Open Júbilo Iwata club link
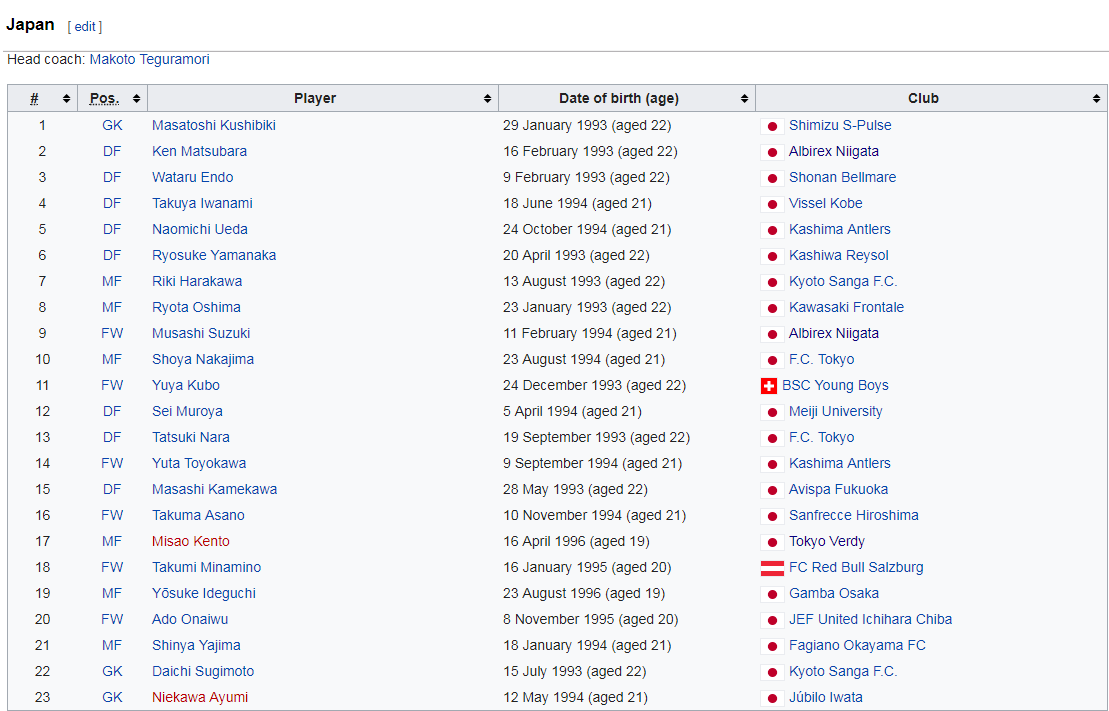 (x=826, y=698)
